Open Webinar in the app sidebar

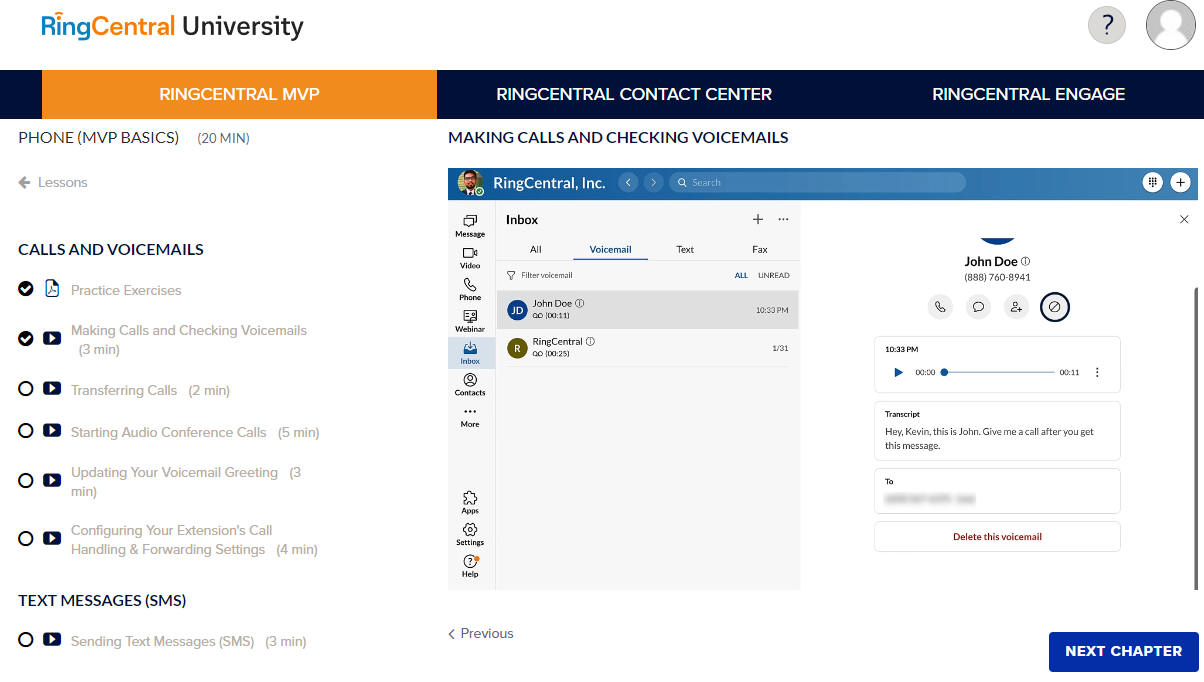click(x=470, y=321)
